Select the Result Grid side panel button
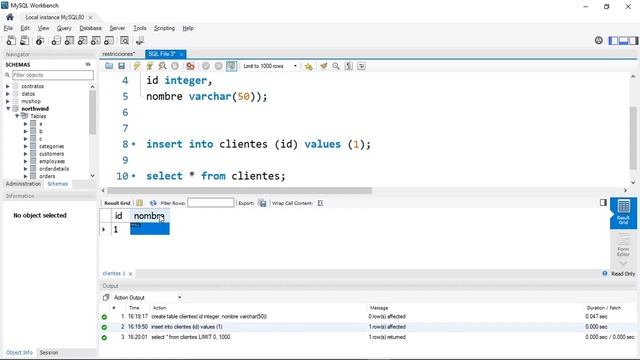 pos(623,212)
